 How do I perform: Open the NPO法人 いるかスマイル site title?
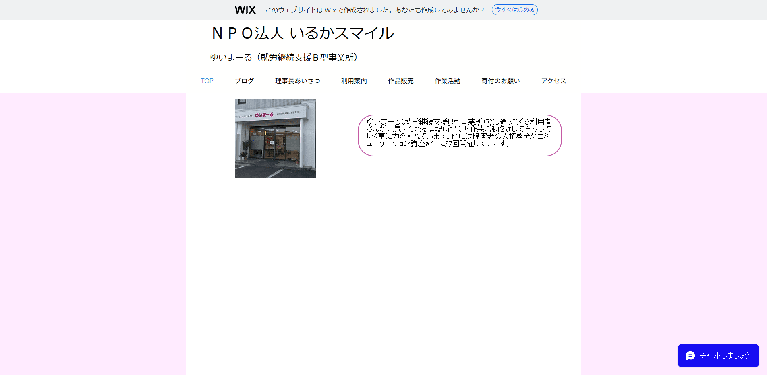coord(303,33)
